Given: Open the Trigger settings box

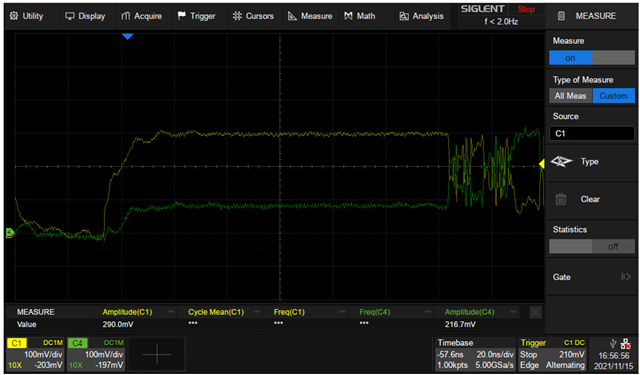Looking at the screenshot, I should pyautogui.click(x=552, y=354).
